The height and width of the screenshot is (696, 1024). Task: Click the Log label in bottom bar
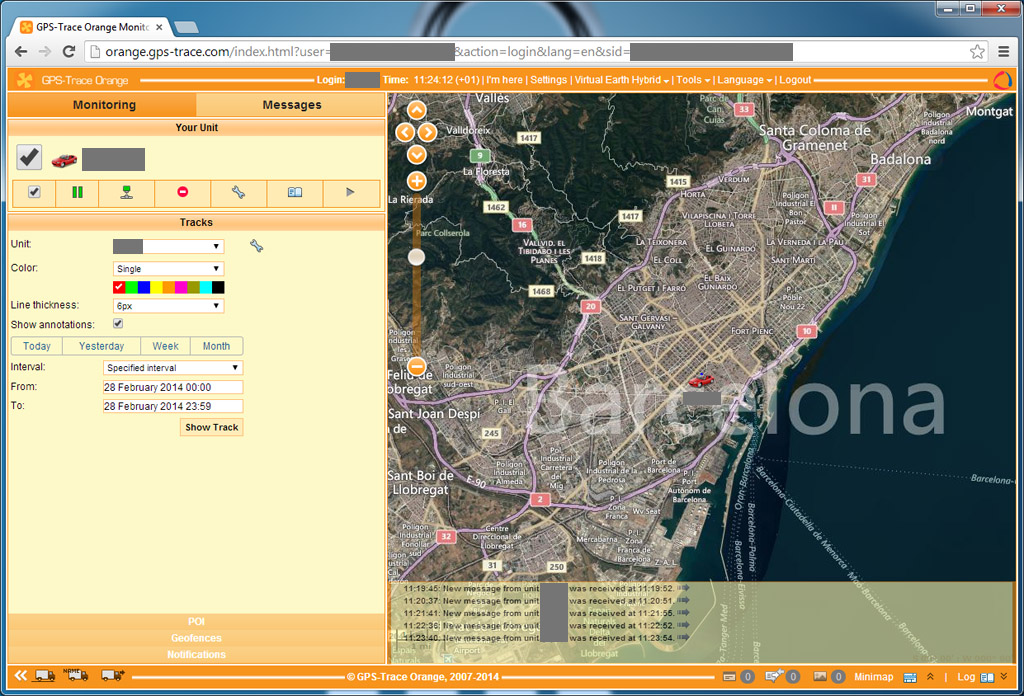(966, 677)
